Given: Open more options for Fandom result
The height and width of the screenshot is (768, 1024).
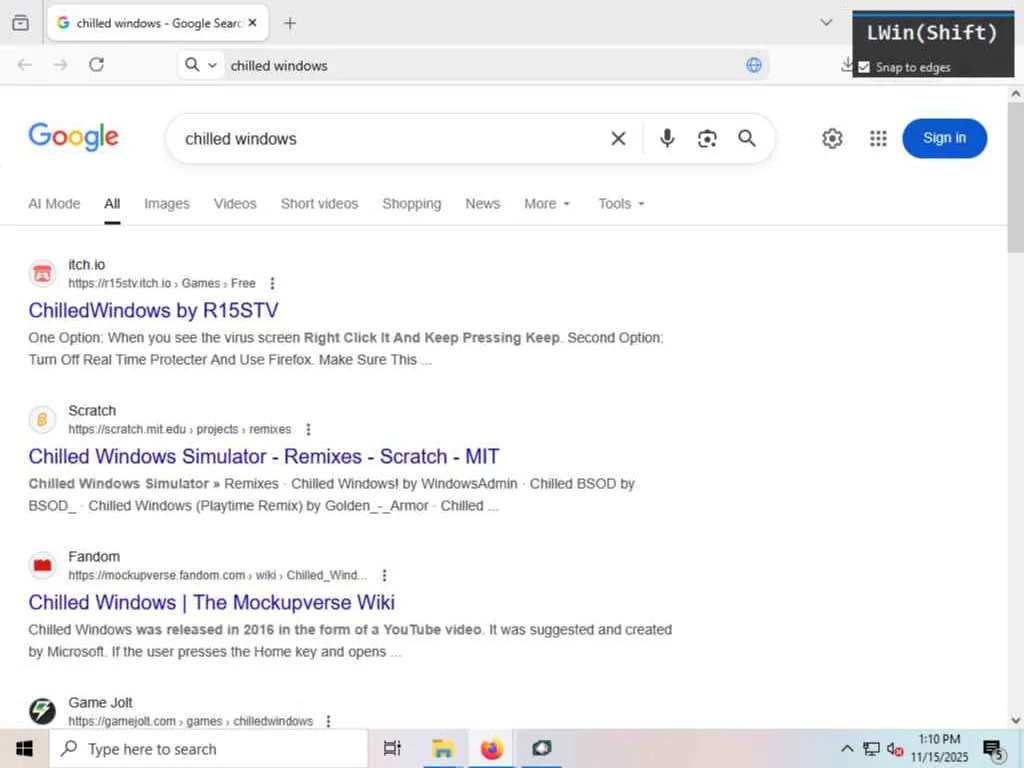Looking at the screenshot, I should (384, 575).
